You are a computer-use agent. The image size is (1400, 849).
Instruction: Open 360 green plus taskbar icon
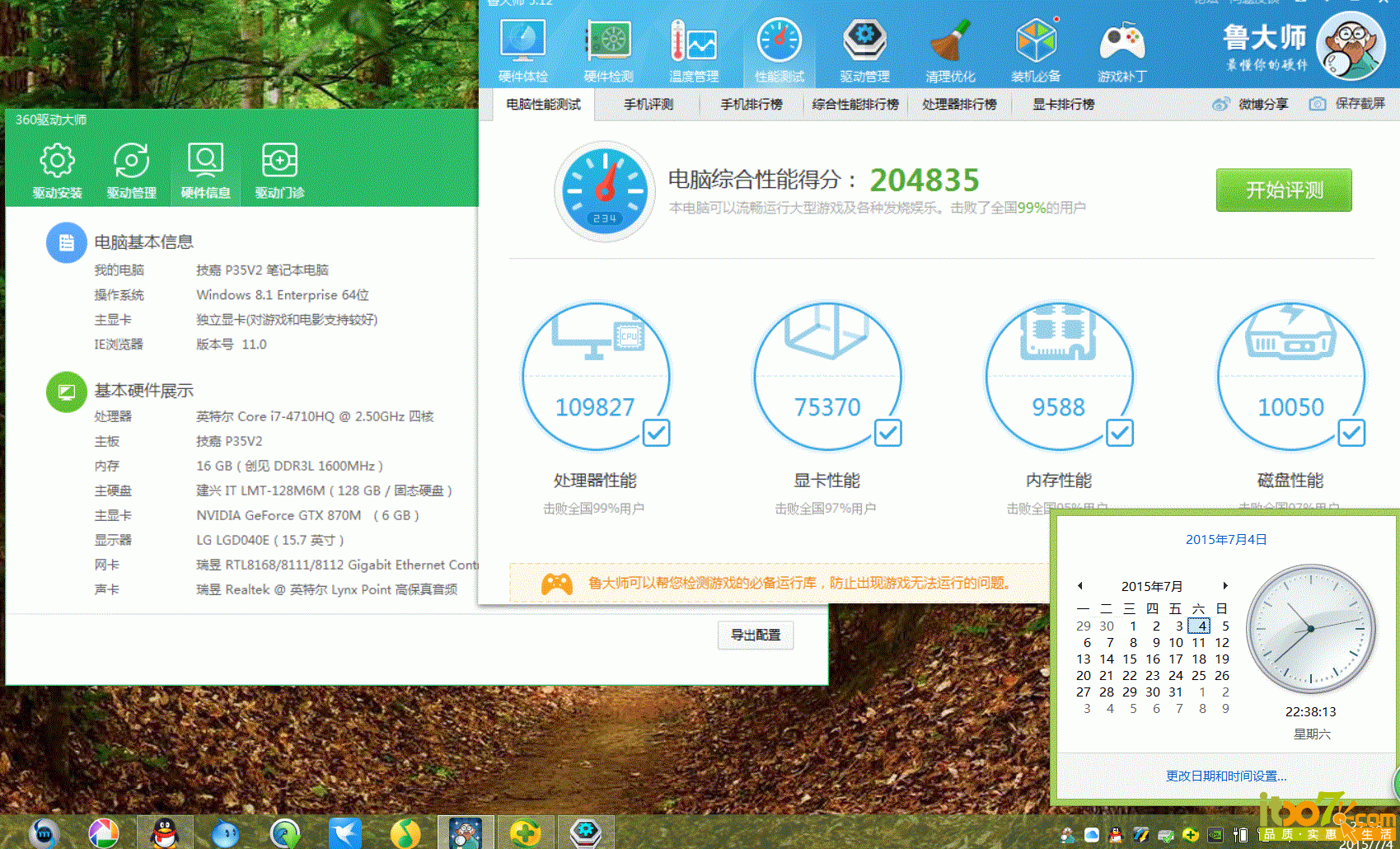coord(525,833)
